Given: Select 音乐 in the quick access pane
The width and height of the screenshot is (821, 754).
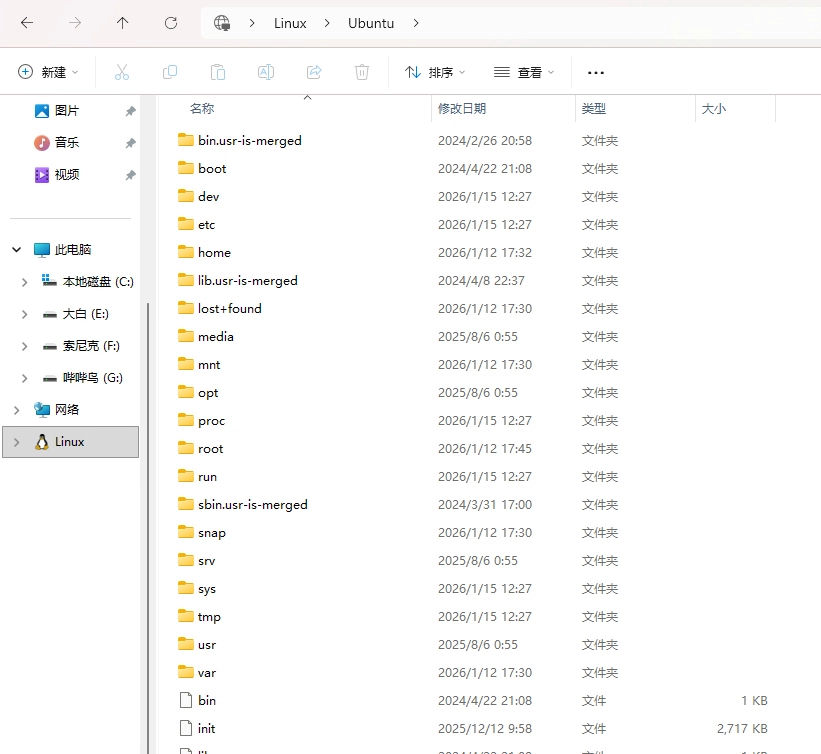Looking at the screenshot, I should (66, 143).
